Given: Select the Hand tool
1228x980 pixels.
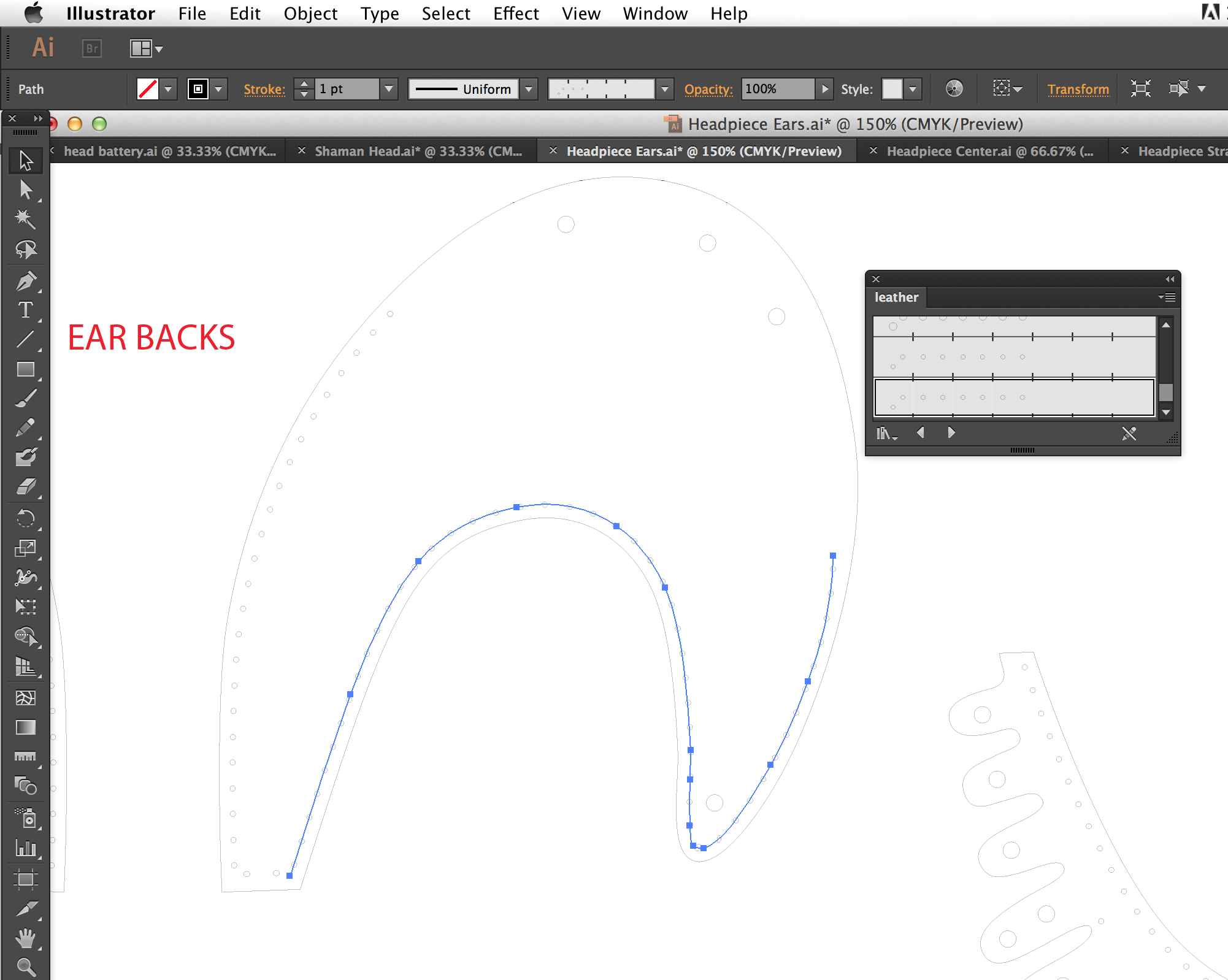Looking at the screenshot, I should pyautogui.click(x=26, y=939).
